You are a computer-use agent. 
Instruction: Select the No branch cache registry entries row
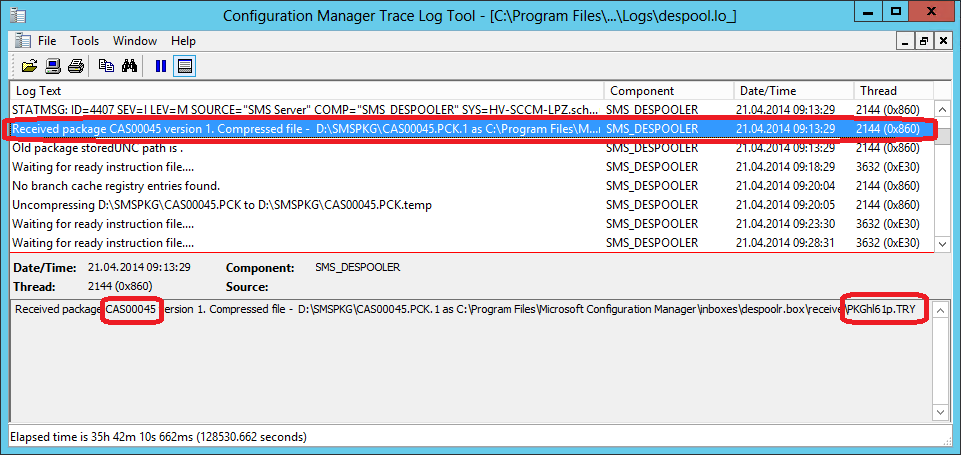coord(472,186)
